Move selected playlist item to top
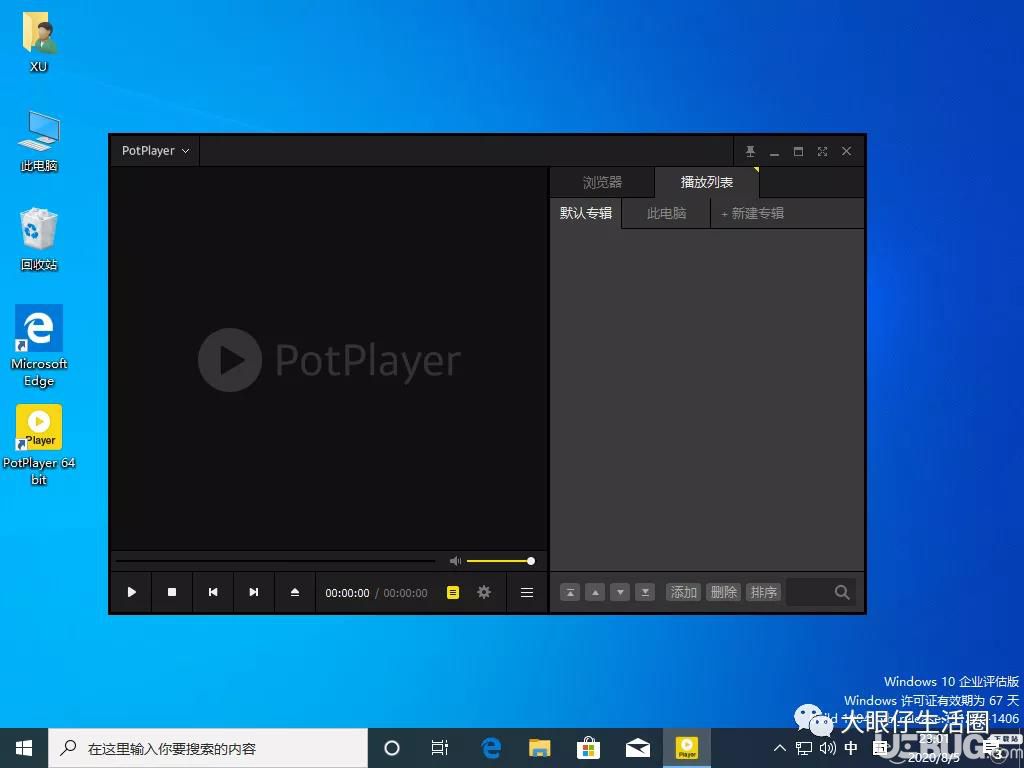1024x768 pixels. pyautogui.click(x=570, y=592)
